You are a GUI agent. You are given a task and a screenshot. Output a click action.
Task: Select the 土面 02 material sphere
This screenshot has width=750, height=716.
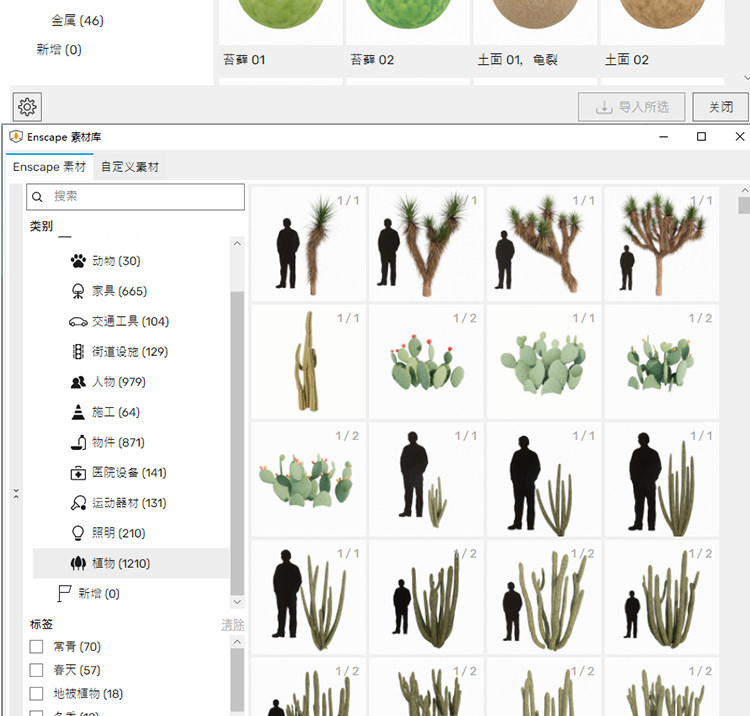pos(662,13)
